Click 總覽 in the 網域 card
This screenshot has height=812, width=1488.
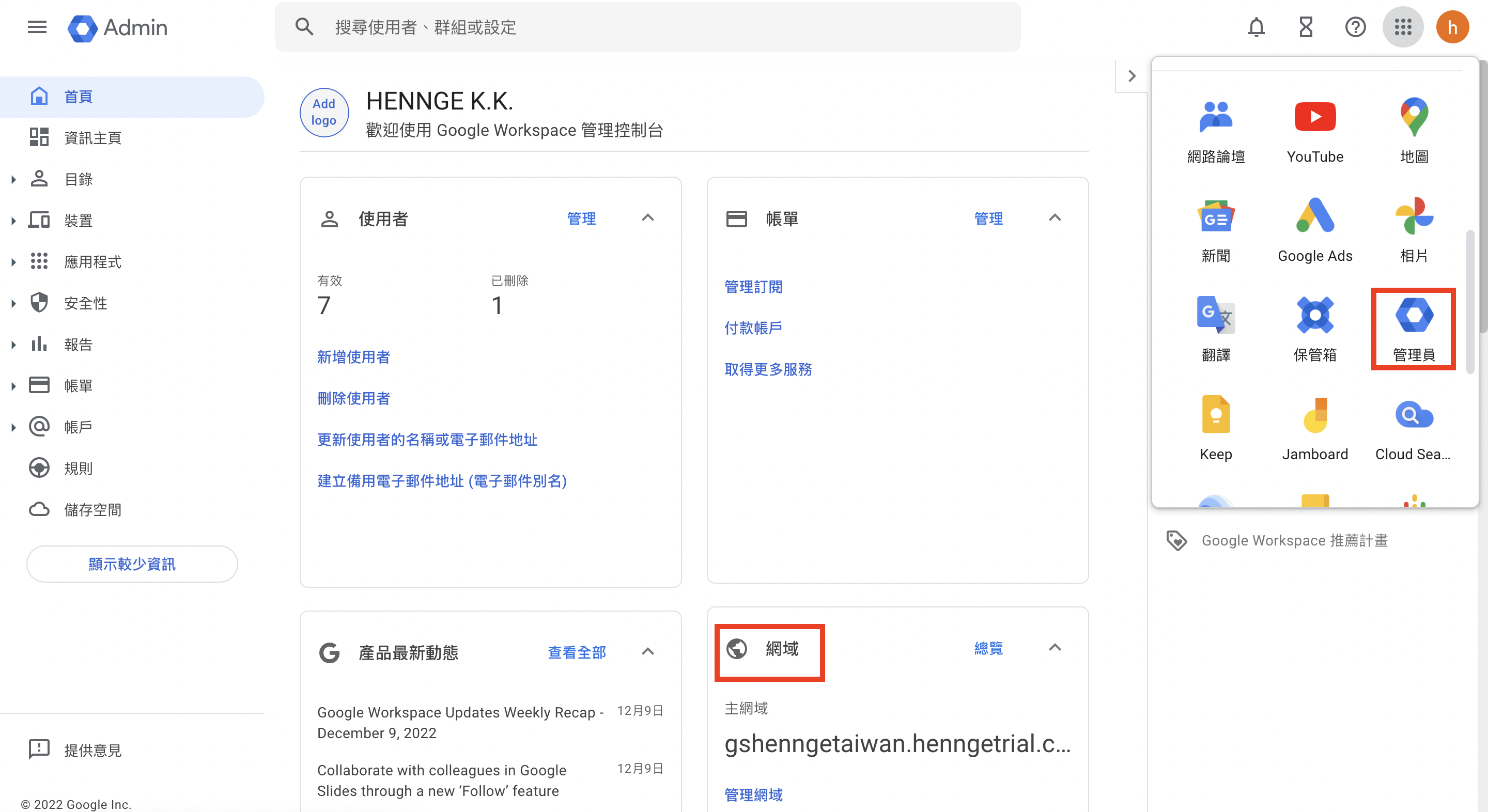pyautogui.click(x=988, y=648)
